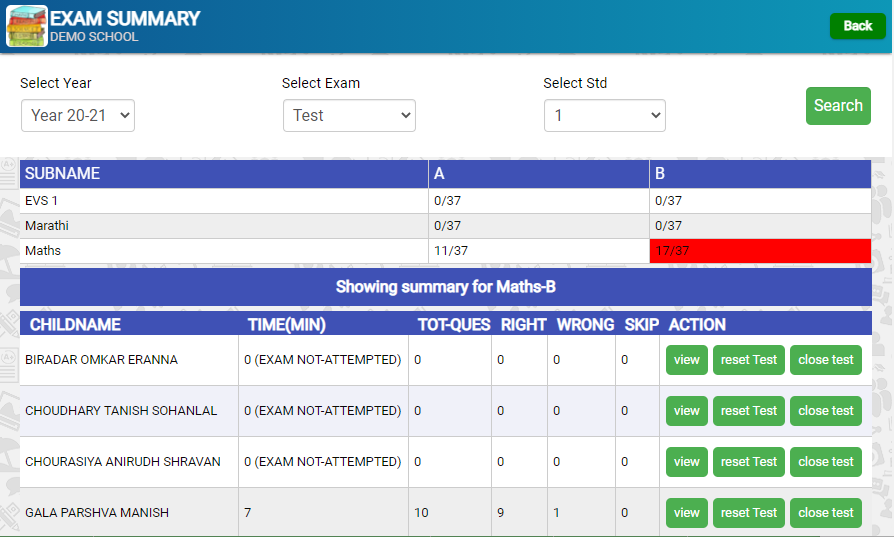Image resolution: width=894 pixels, height=537 pixels.
Task: Select student GALA PARSHVA MANISH
Action: (x=97, y=512)
